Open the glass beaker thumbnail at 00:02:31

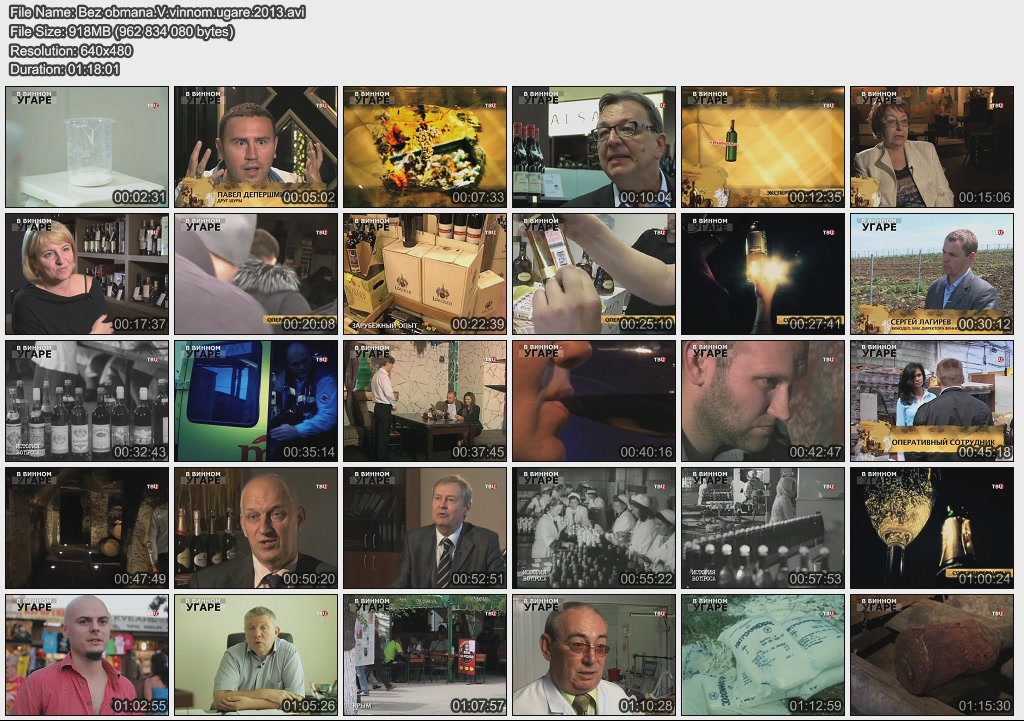point(87,146)
